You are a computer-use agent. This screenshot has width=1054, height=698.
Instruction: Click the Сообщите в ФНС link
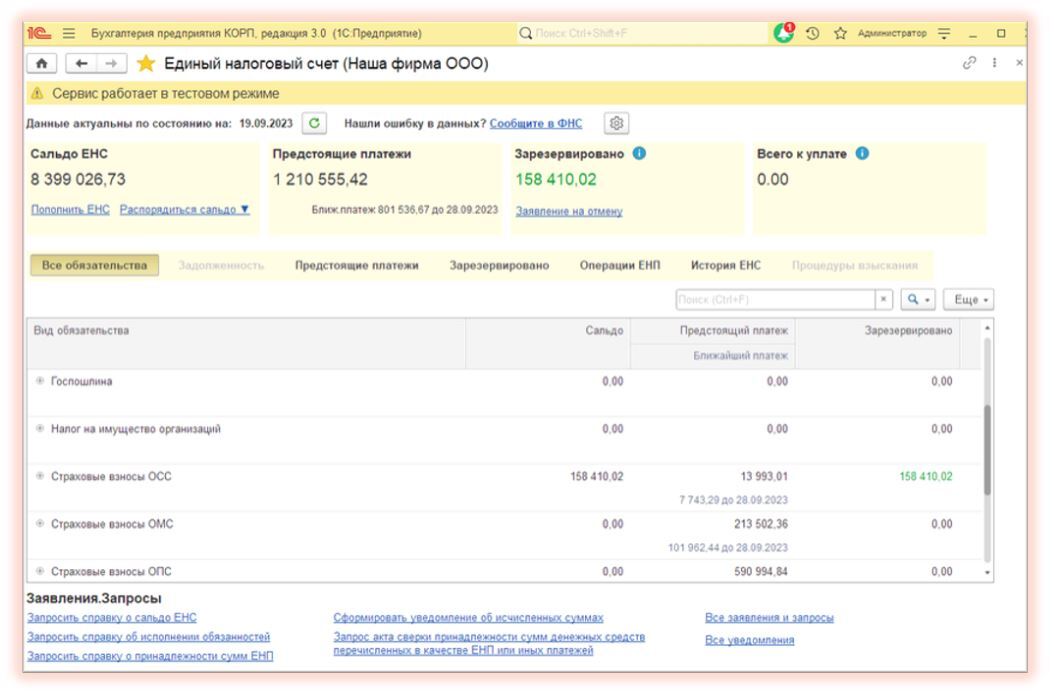[x=536, y=124]
